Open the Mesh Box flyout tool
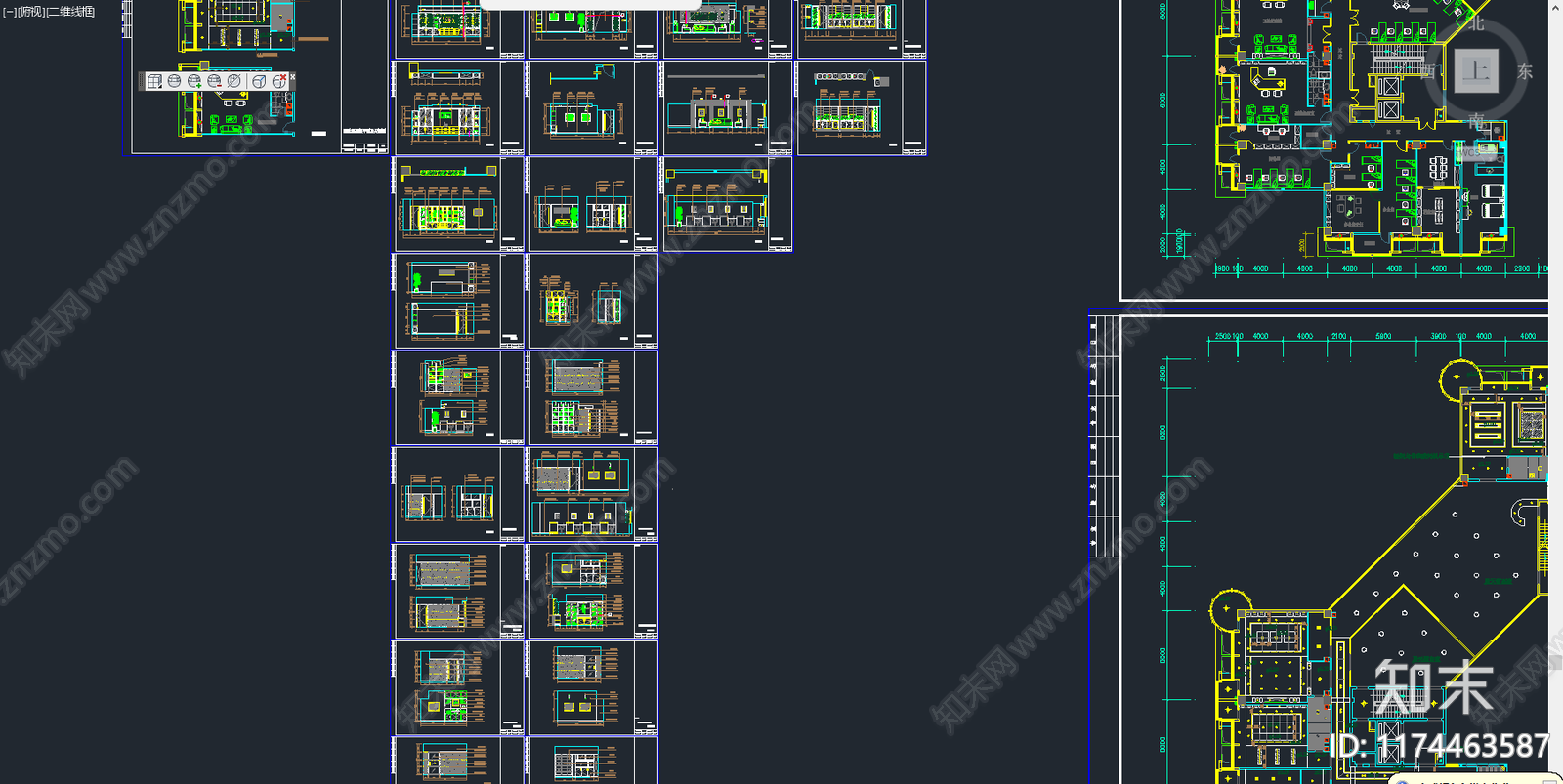This screenshot has height=784, width=1563. tap(154, 81)
